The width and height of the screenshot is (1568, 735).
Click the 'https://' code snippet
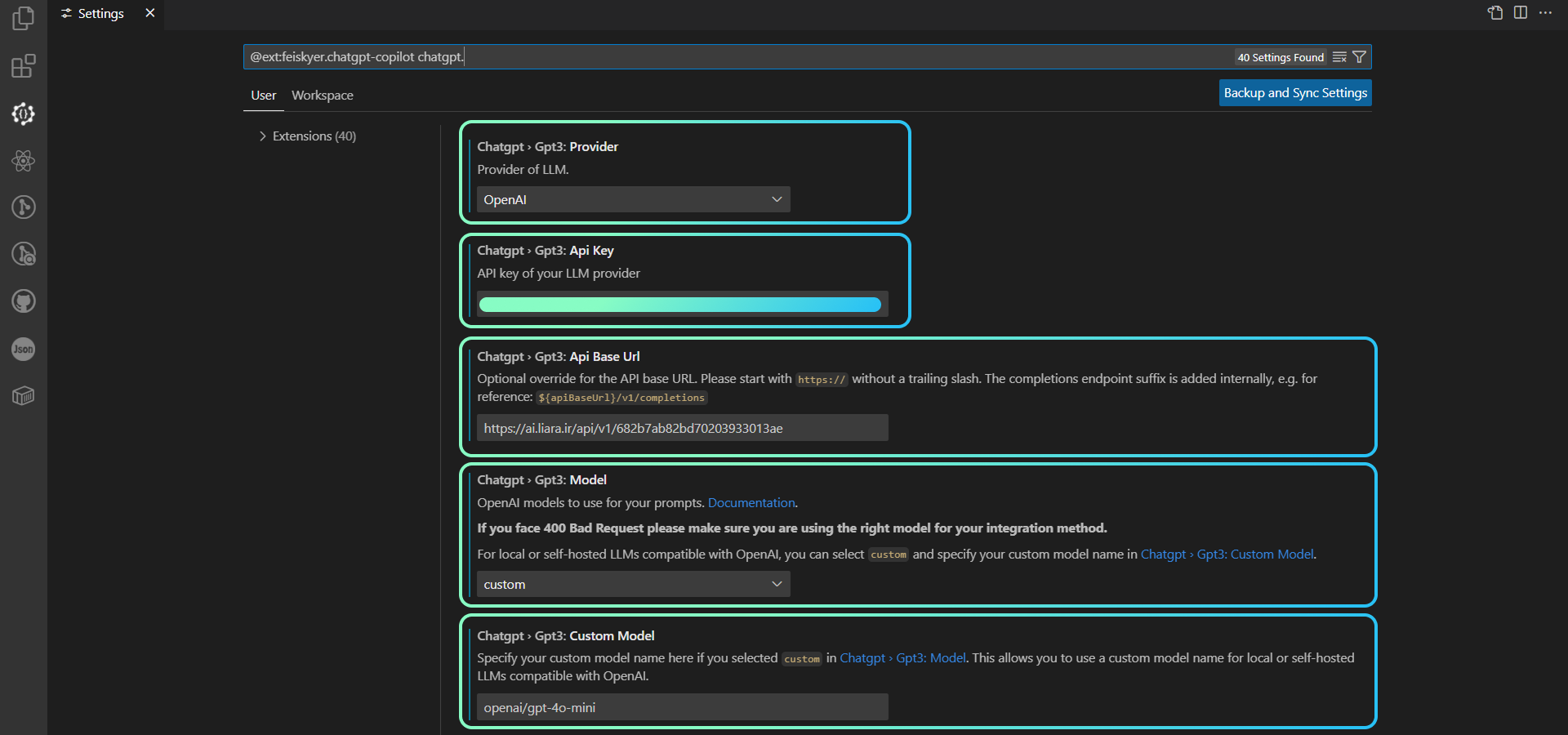point(822,380)
